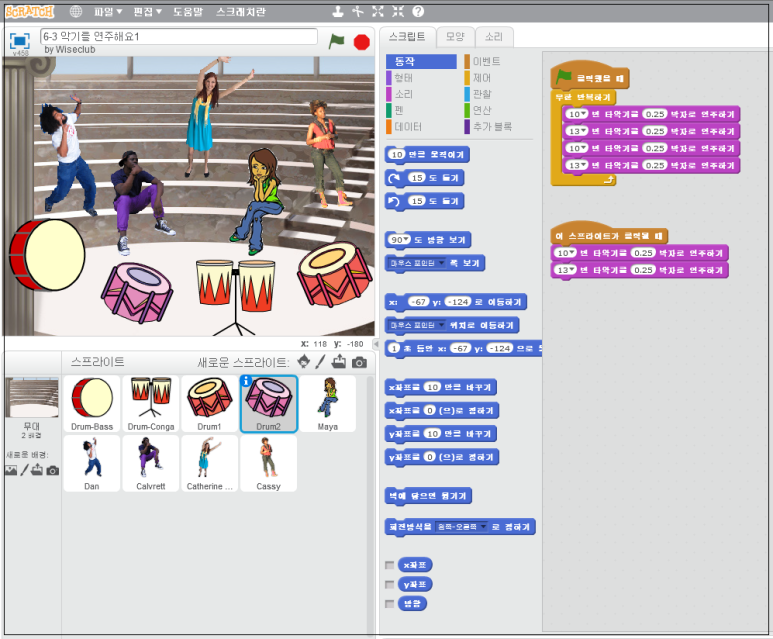The image size is (773, 639).
Task: Open the 스크래치란 menu item
Action: pyautogui.click(x=241, y=11)
